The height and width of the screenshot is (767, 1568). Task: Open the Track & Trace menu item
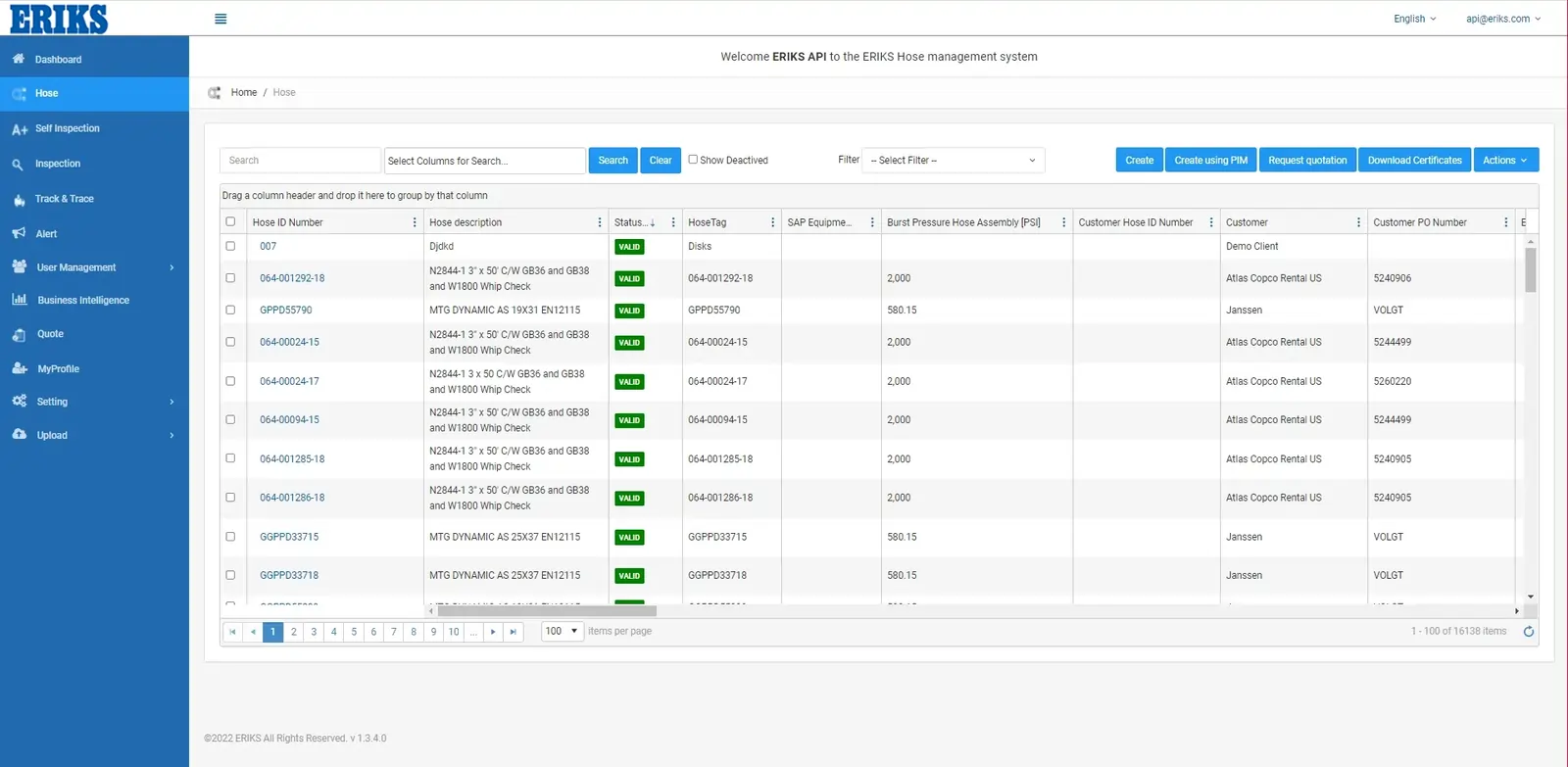tap(94, 199)
